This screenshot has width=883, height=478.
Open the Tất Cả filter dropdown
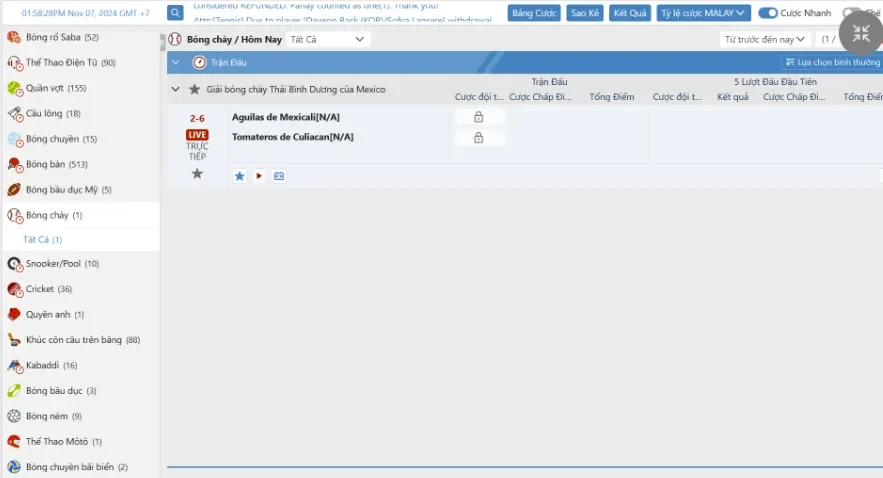pos(327,39)
